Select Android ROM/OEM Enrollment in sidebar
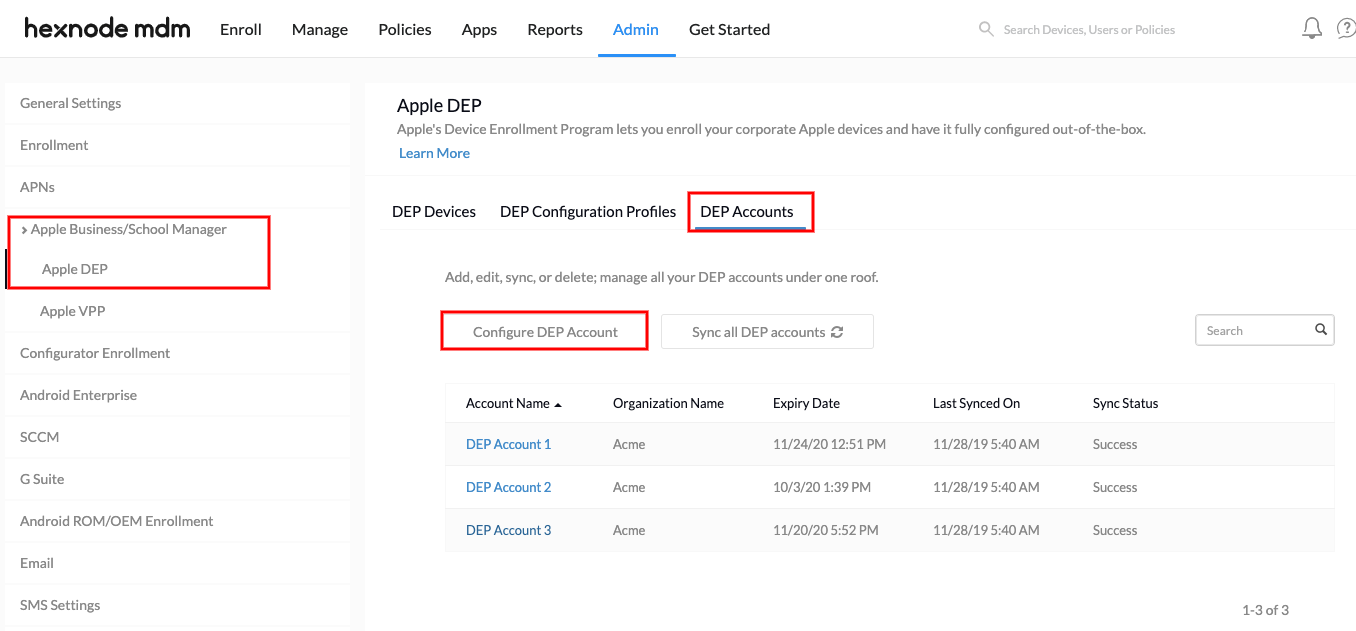1356x631 pixels. point(178,521)
